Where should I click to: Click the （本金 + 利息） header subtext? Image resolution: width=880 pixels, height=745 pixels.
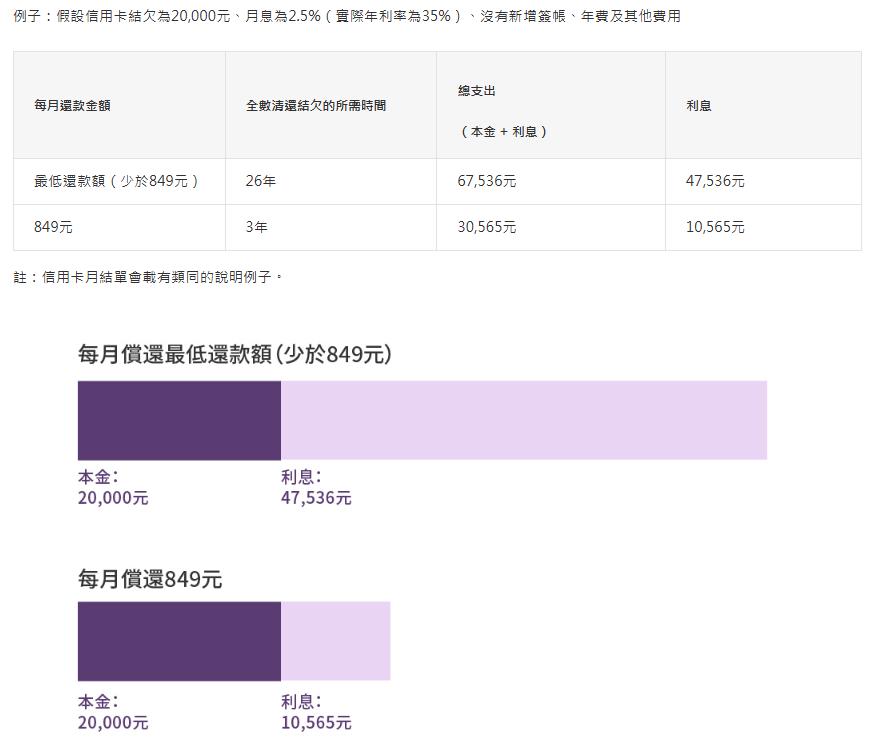pyautogui.click(x=503, y=131)
